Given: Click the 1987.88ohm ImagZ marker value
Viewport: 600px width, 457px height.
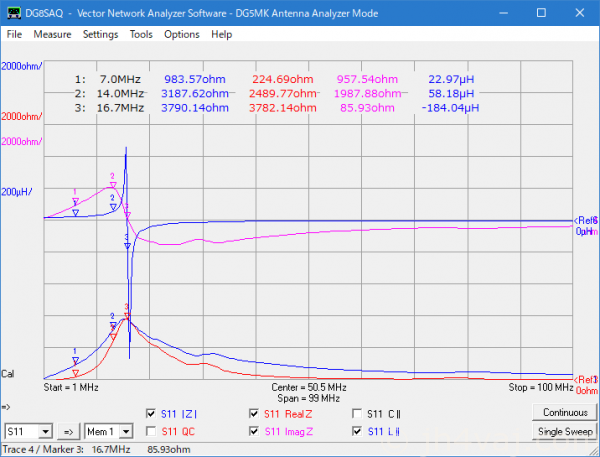Looking at the screenshot, I should click(x=368, y=93).
